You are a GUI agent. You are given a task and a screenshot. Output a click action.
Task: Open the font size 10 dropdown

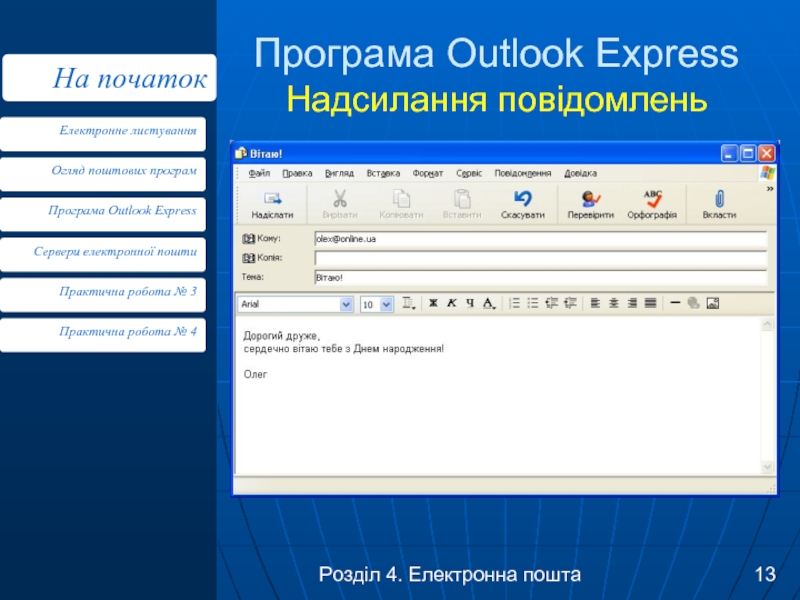point(386,305)
